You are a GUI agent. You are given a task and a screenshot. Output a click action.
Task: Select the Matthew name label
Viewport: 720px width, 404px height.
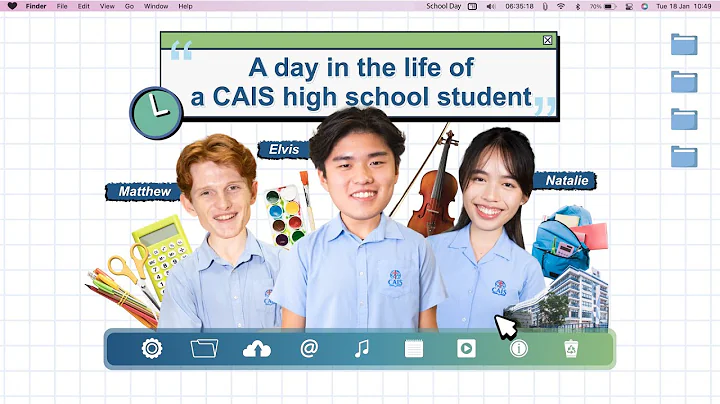click(144, 191)
